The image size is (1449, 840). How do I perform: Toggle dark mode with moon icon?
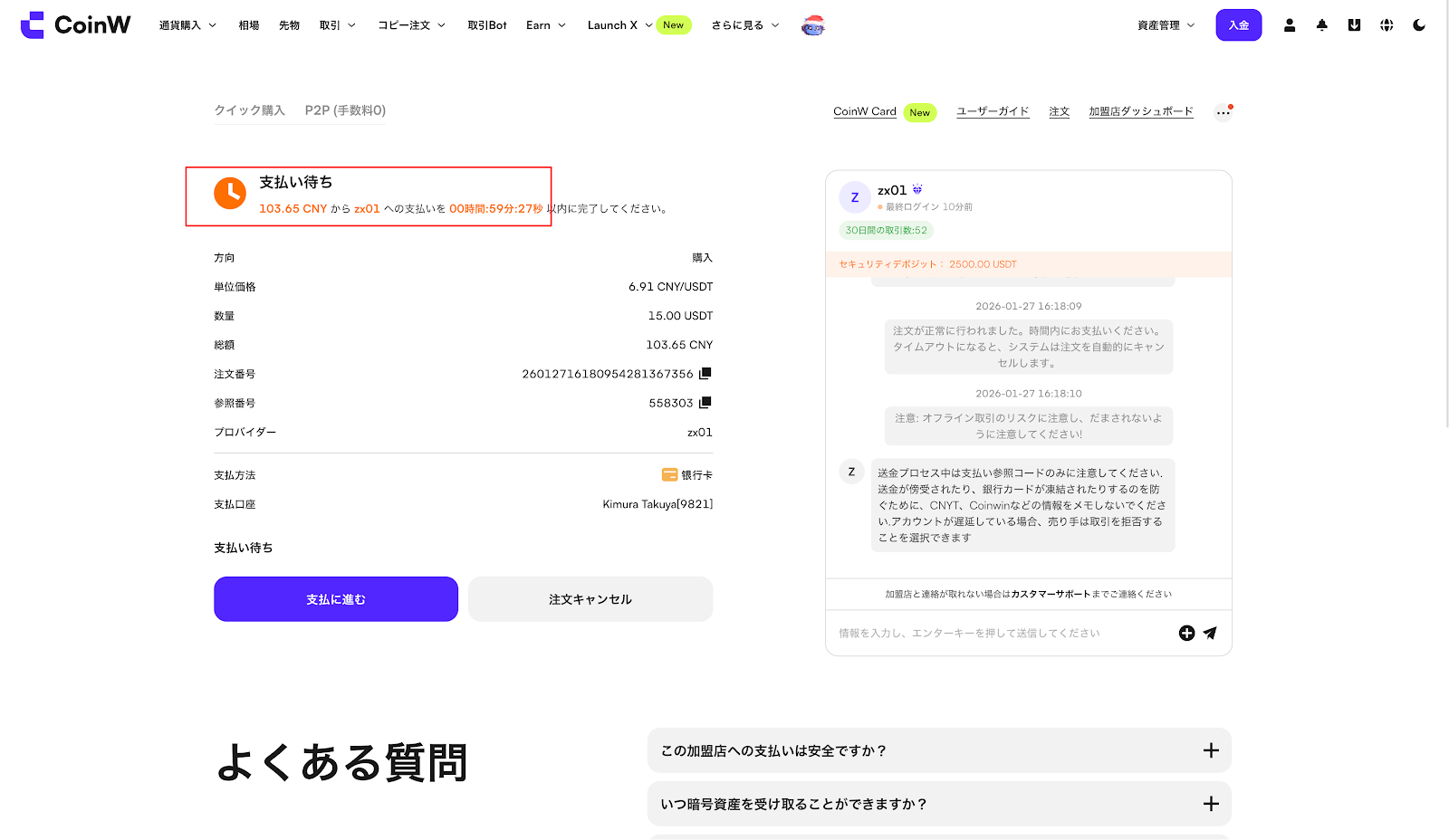pos(1419,25)
